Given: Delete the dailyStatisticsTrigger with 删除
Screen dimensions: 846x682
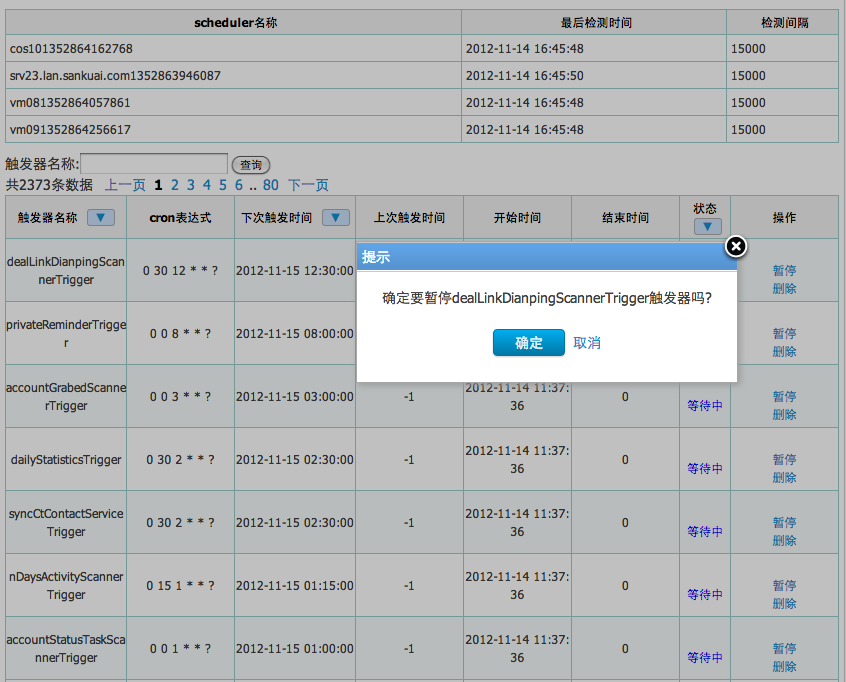Looking at the screenshot, I should 784,478.
